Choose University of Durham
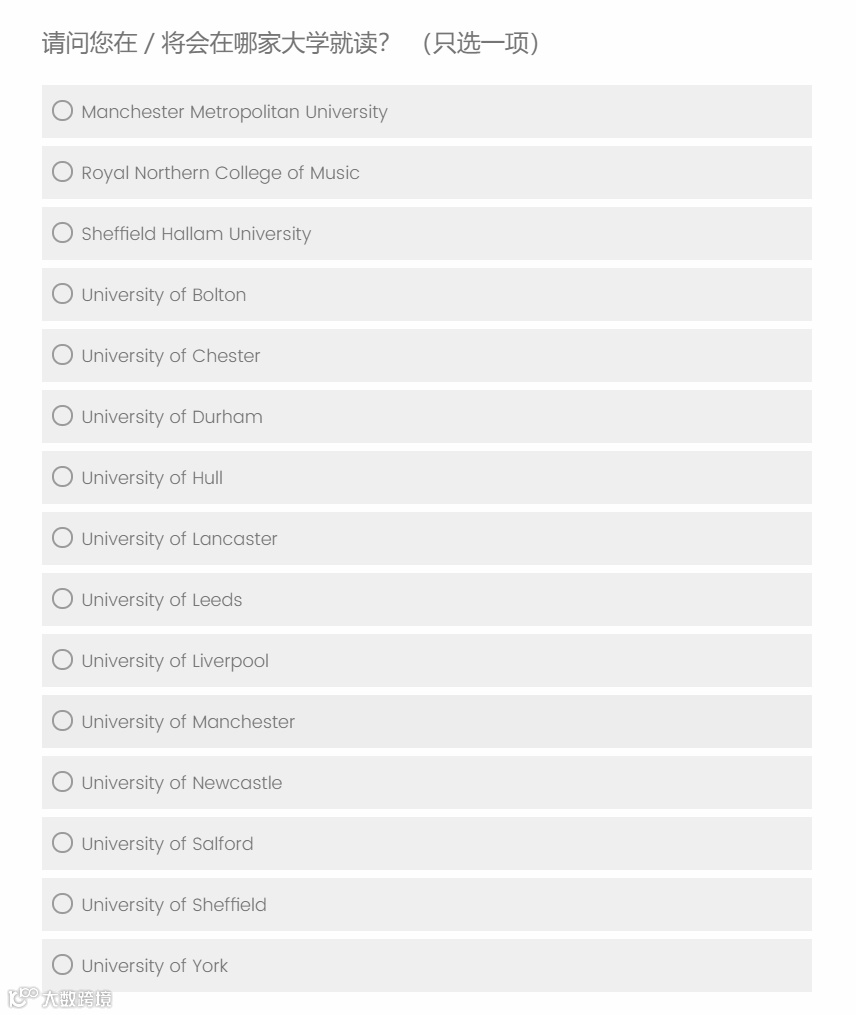Screen dimensions: 856x1015 tap(63, 416)
